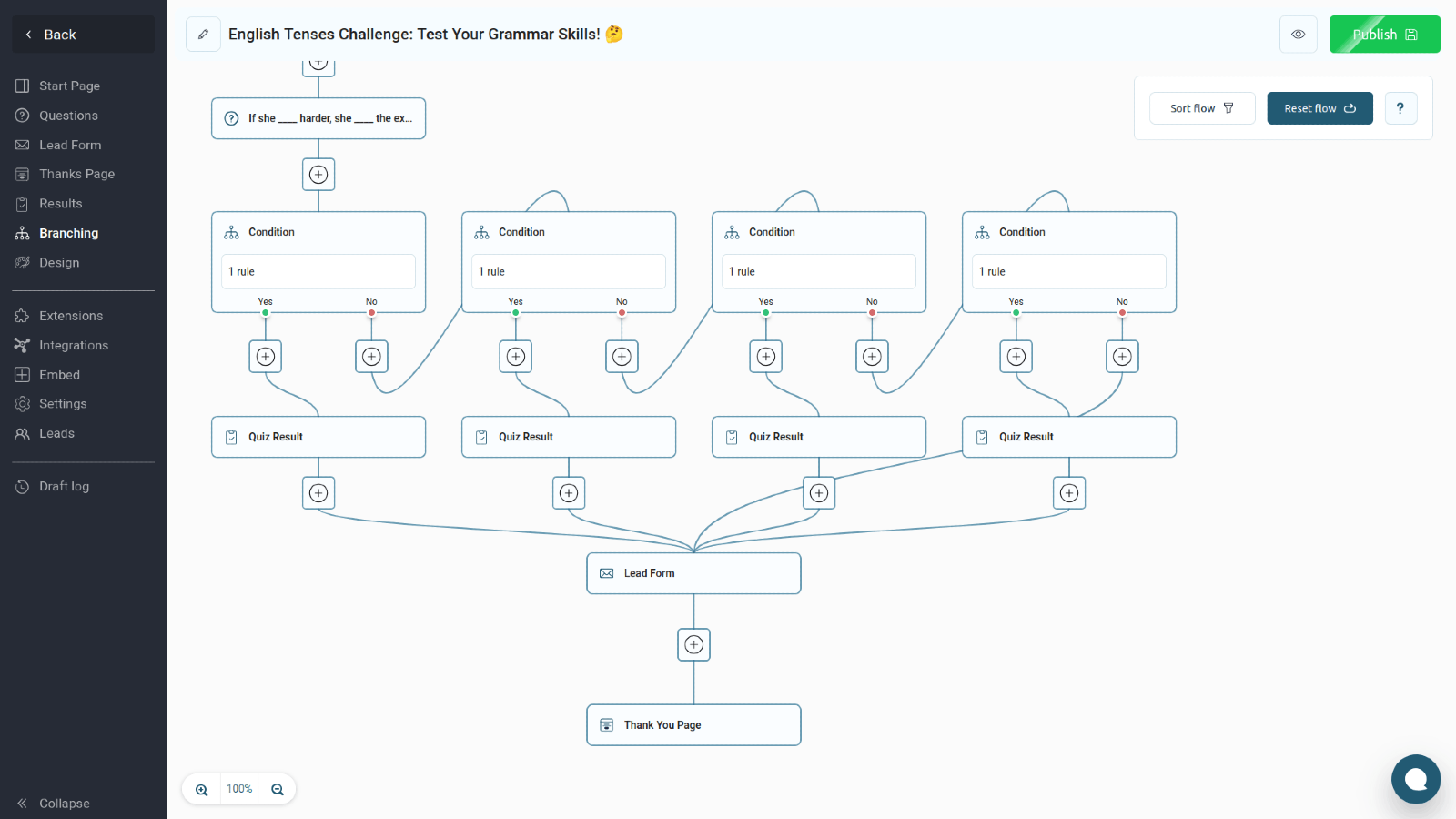Click the pencil edit title icon
The image size is (1456, 819).
203,35
